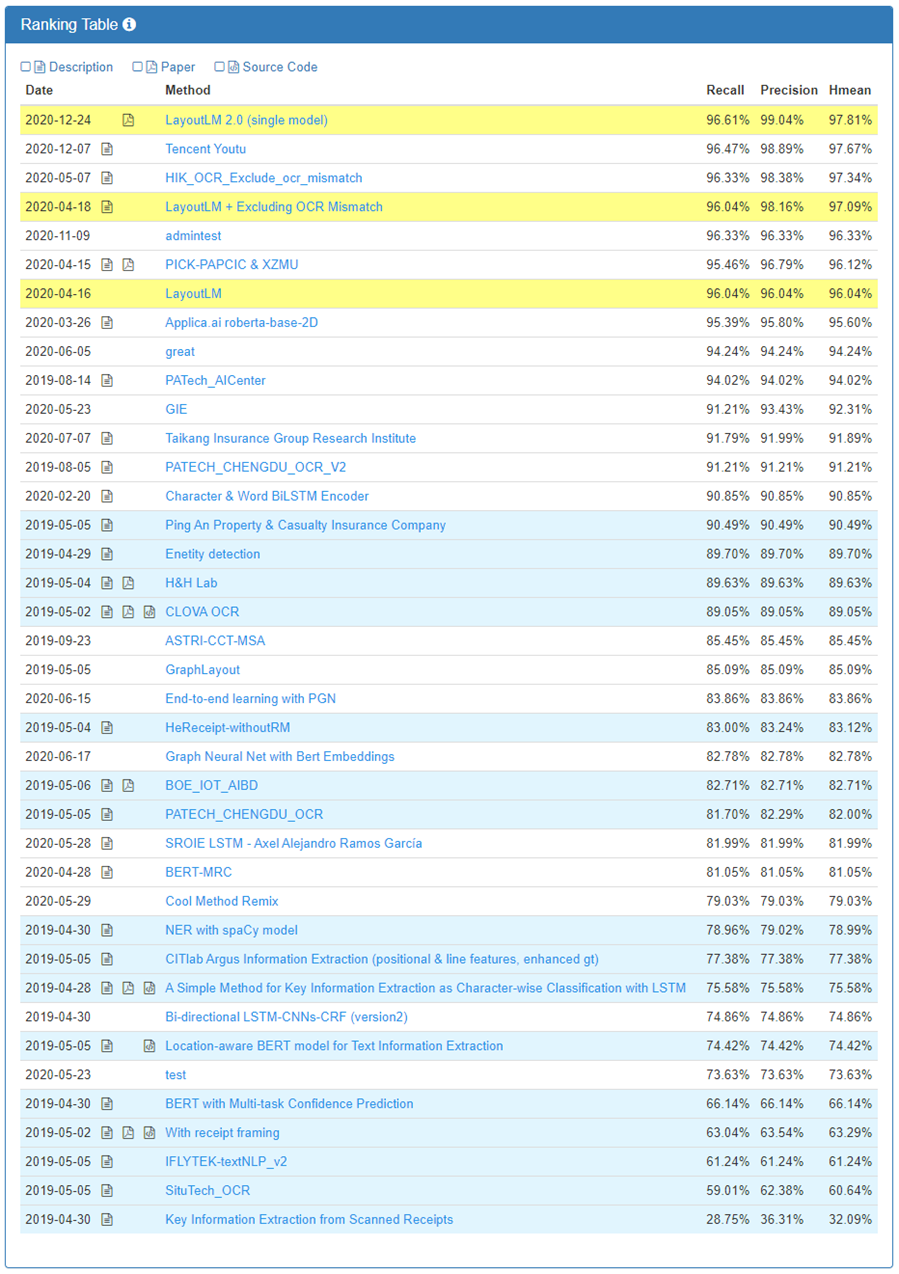Open description icon in Tencent Youtu row

coord(107,149)
